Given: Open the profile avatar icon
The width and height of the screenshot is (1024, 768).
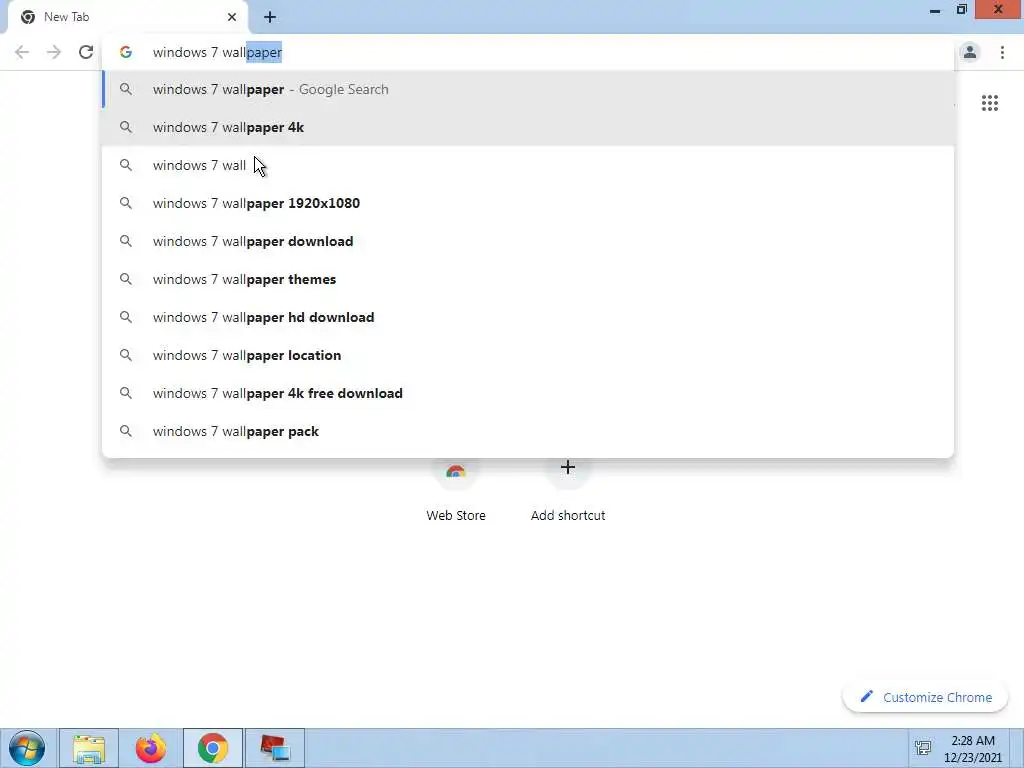Looking at the screenshot, I should [970, 52].
